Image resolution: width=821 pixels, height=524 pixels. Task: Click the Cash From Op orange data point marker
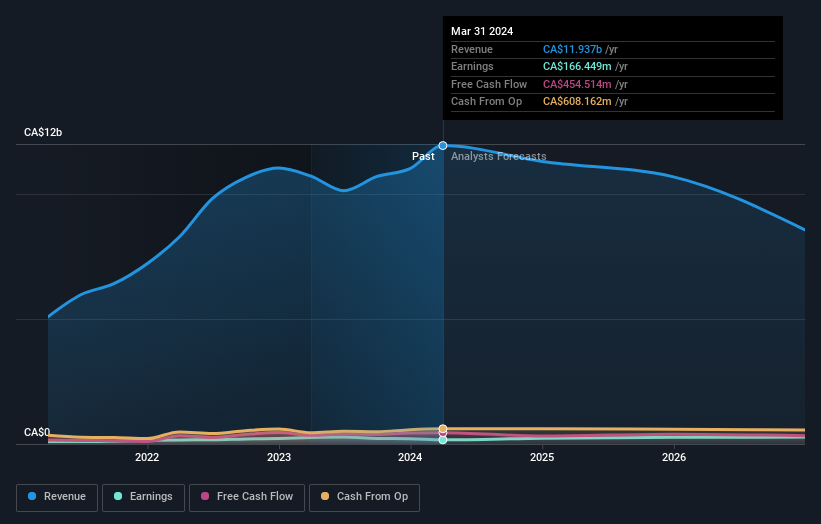click(443, 429)
